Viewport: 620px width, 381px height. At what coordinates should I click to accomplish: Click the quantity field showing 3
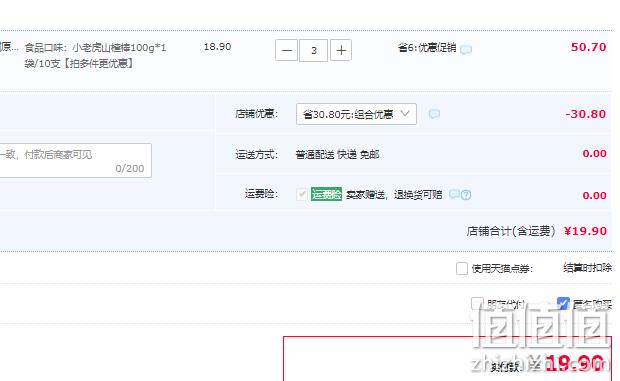[x=314, y=51]
